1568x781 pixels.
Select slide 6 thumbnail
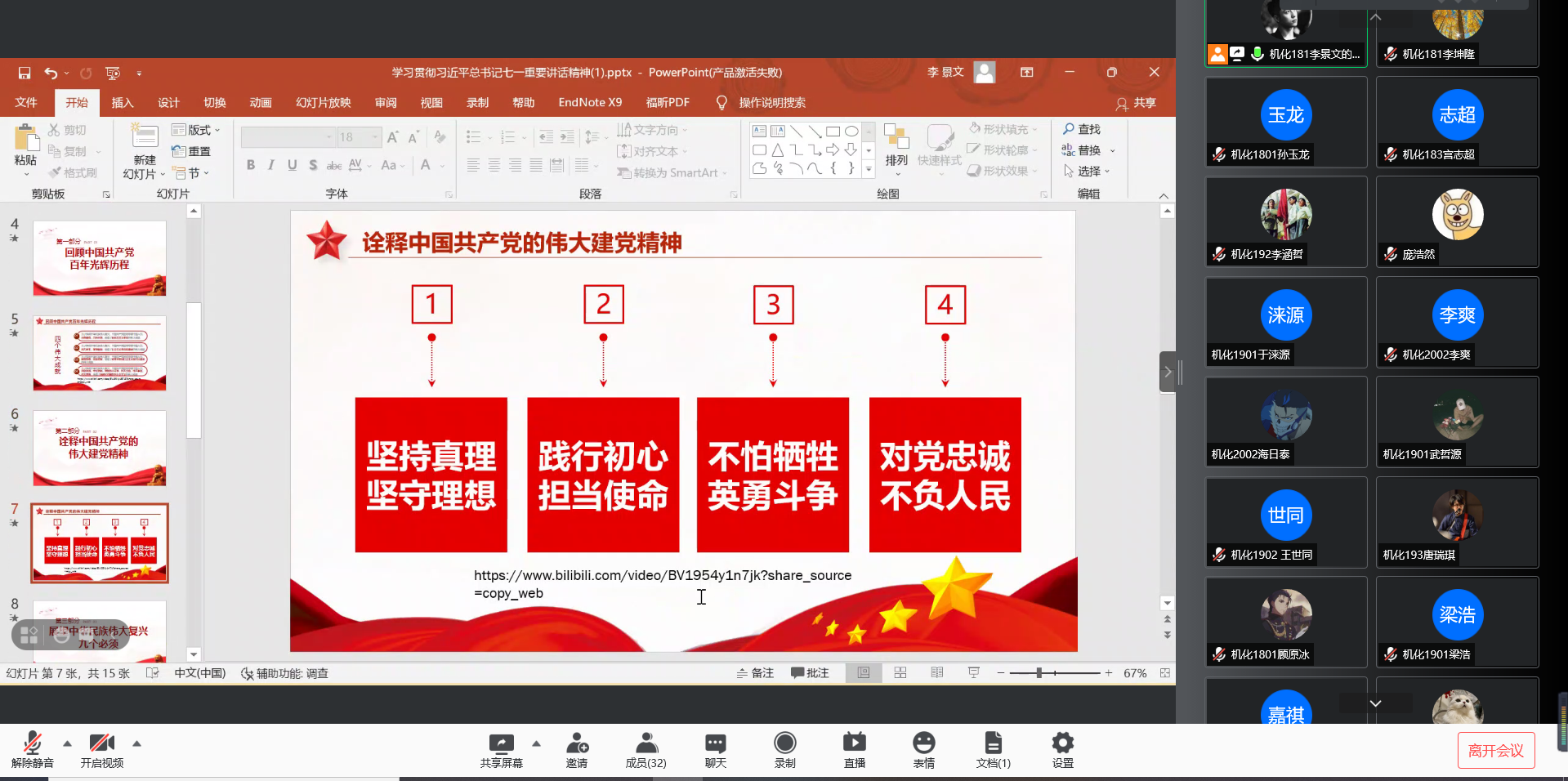click(x=100, y=448)
